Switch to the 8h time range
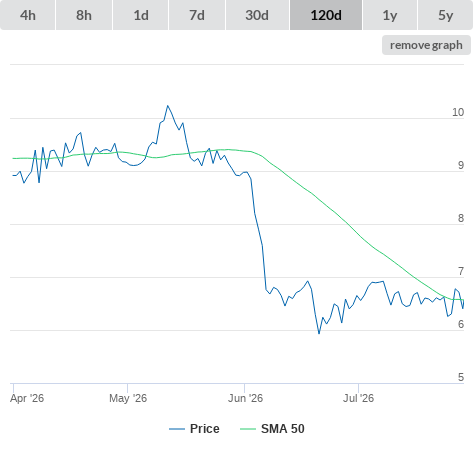 (x=84, y=15)
